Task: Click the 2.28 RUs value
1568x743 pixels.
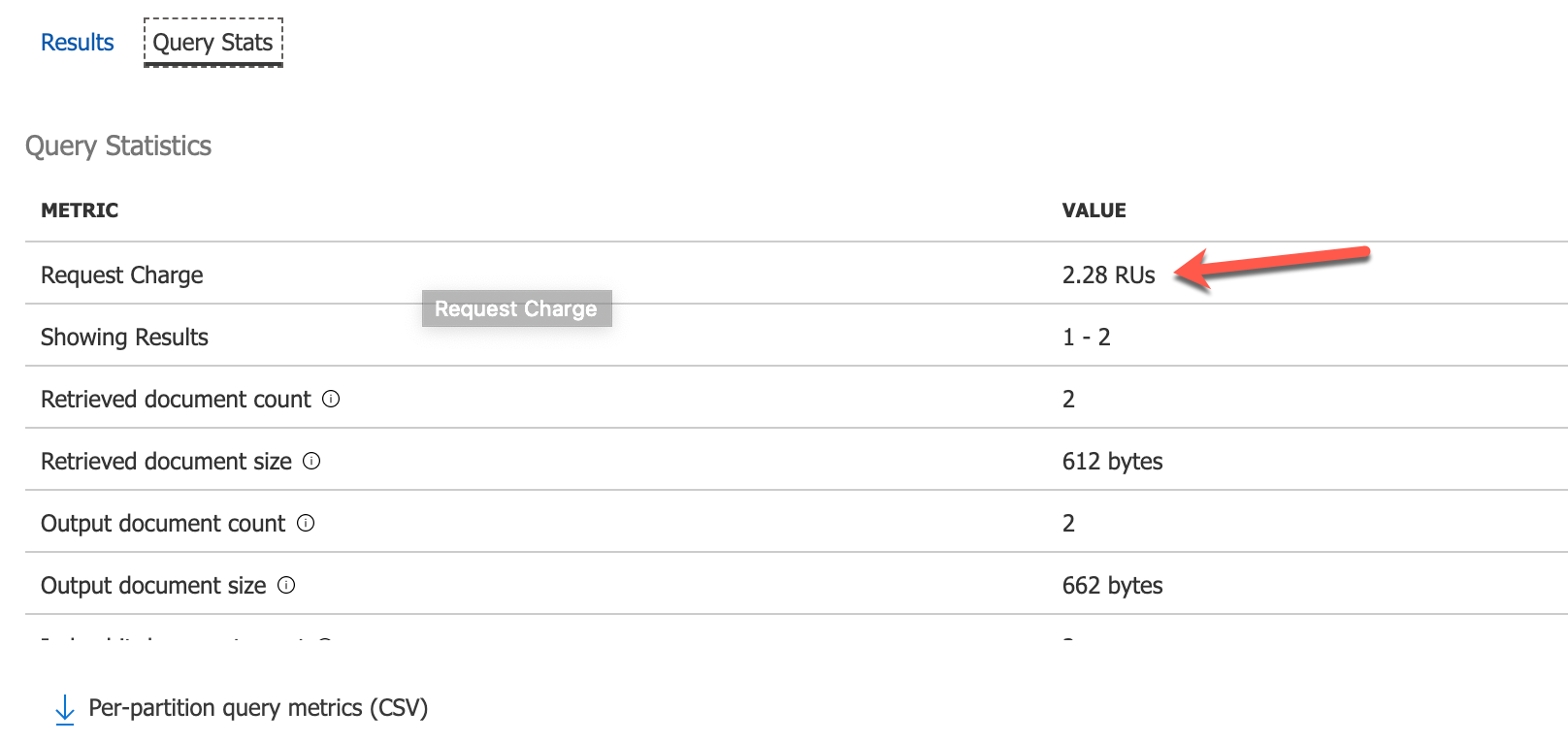Action: tap(1108, 275)
